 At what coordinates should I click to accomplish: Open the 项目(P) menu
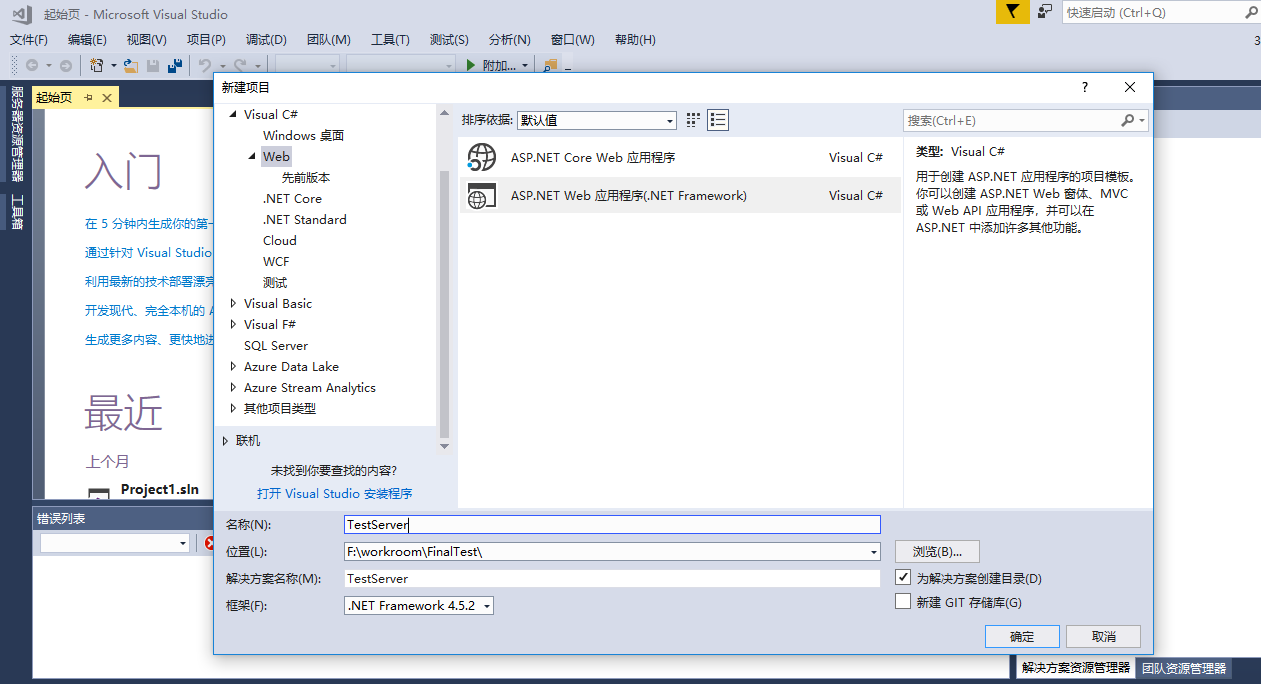pyautogui.click(x=206, y=40)
